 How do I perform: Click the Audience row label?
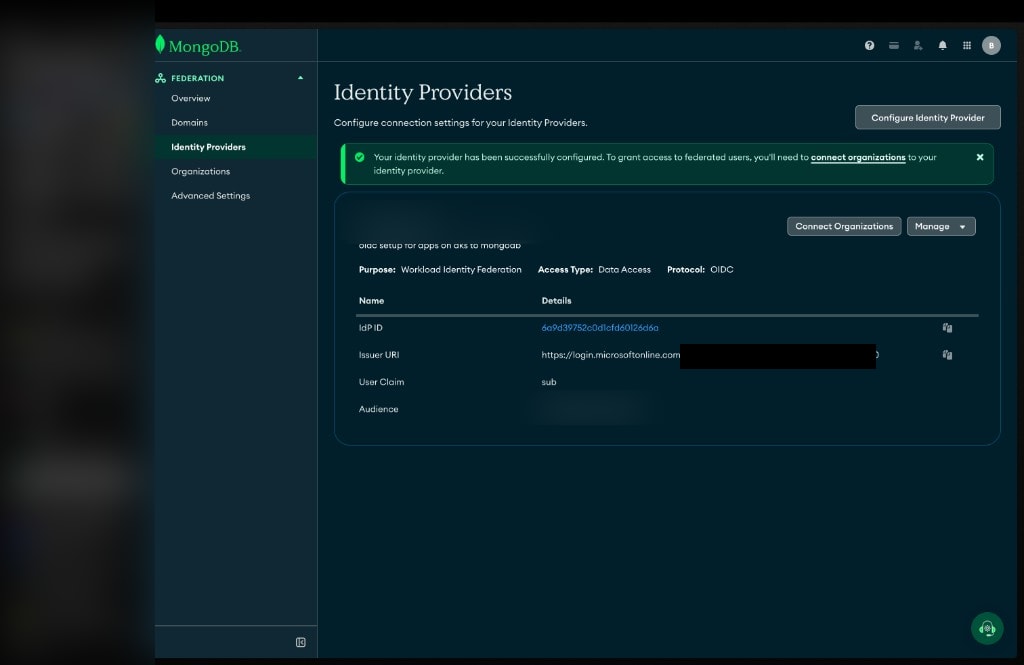pos(378,409)
